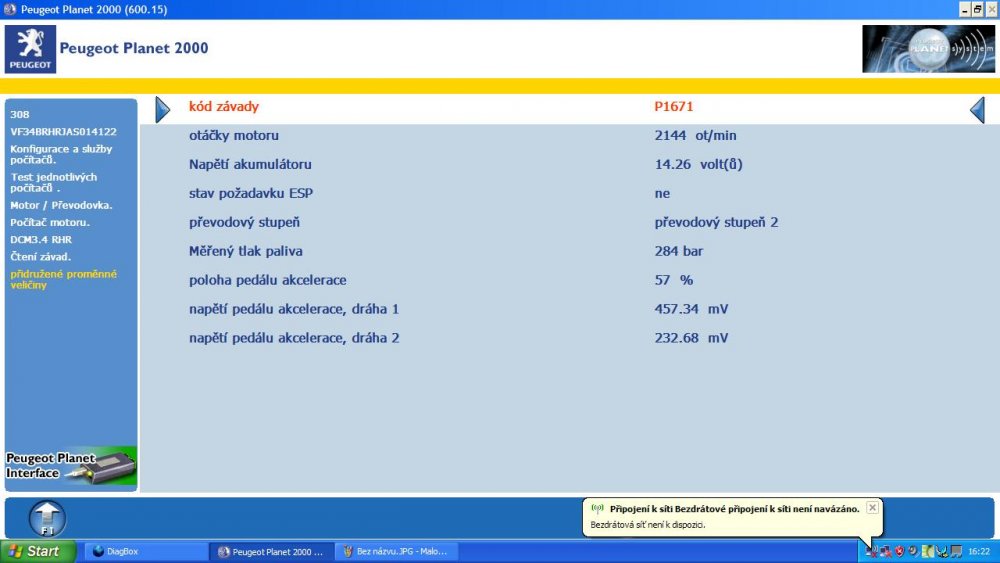
Task: Click the Peugeot Planet 2000 header title
Action: click(x=134, y=48)
